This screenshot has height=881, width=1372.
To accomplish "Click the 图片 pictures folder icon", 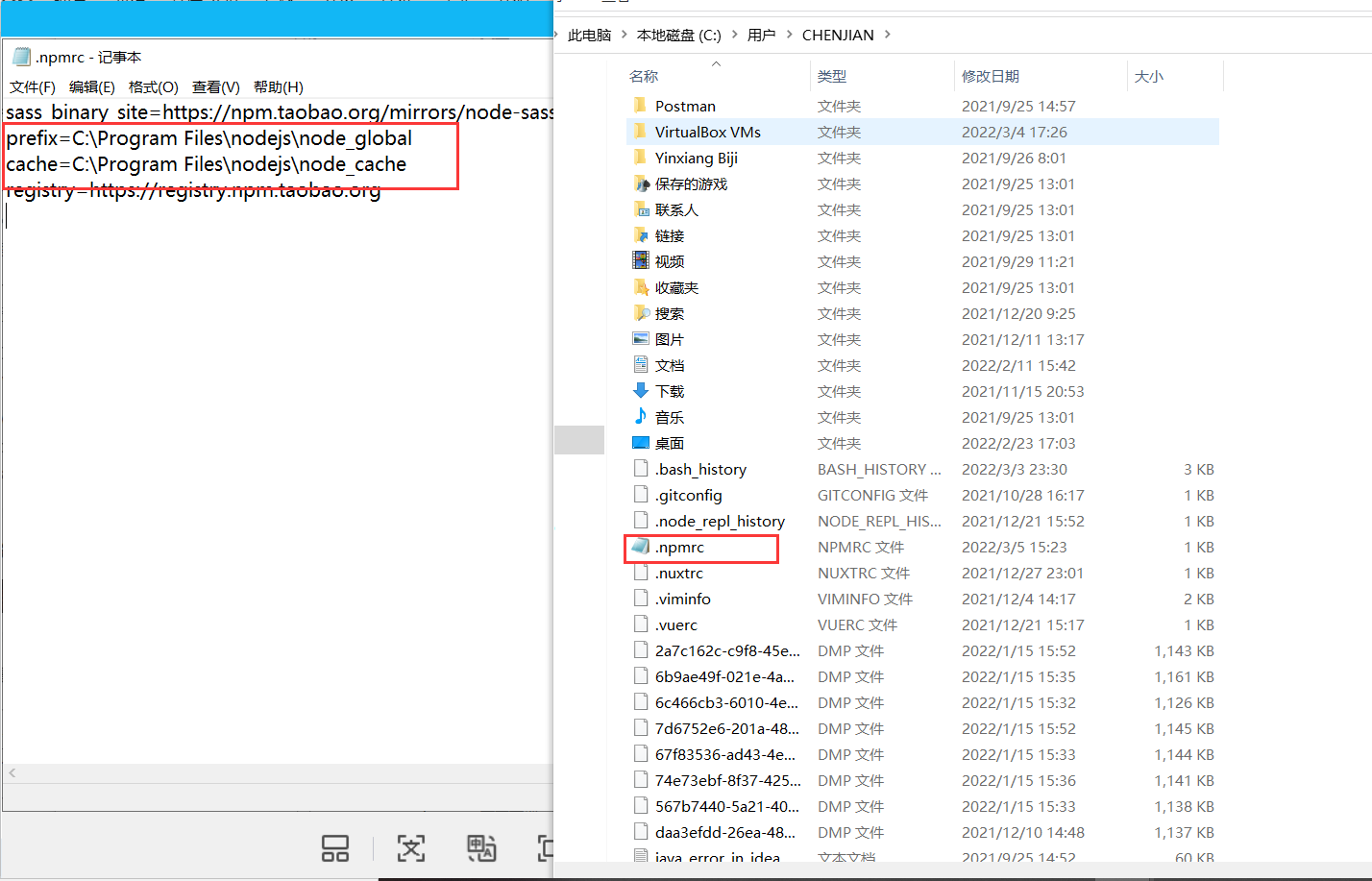I will (640, 338).
